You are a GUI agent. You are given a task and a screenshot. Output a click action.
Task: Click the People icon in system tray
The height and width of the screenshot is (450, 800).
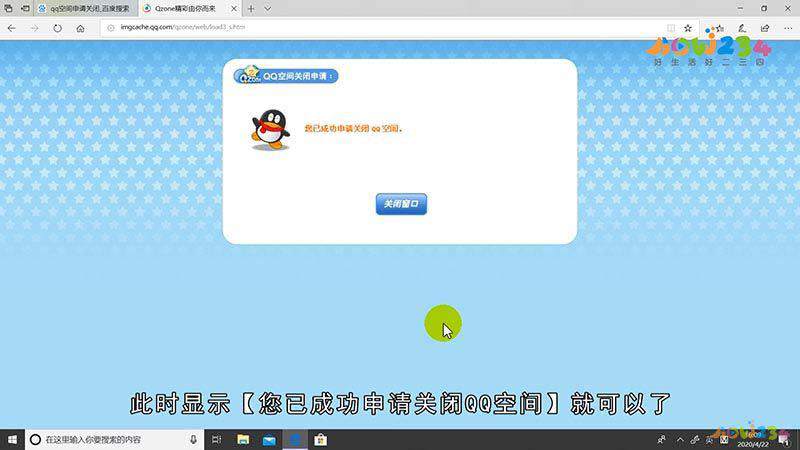[661, 439]
